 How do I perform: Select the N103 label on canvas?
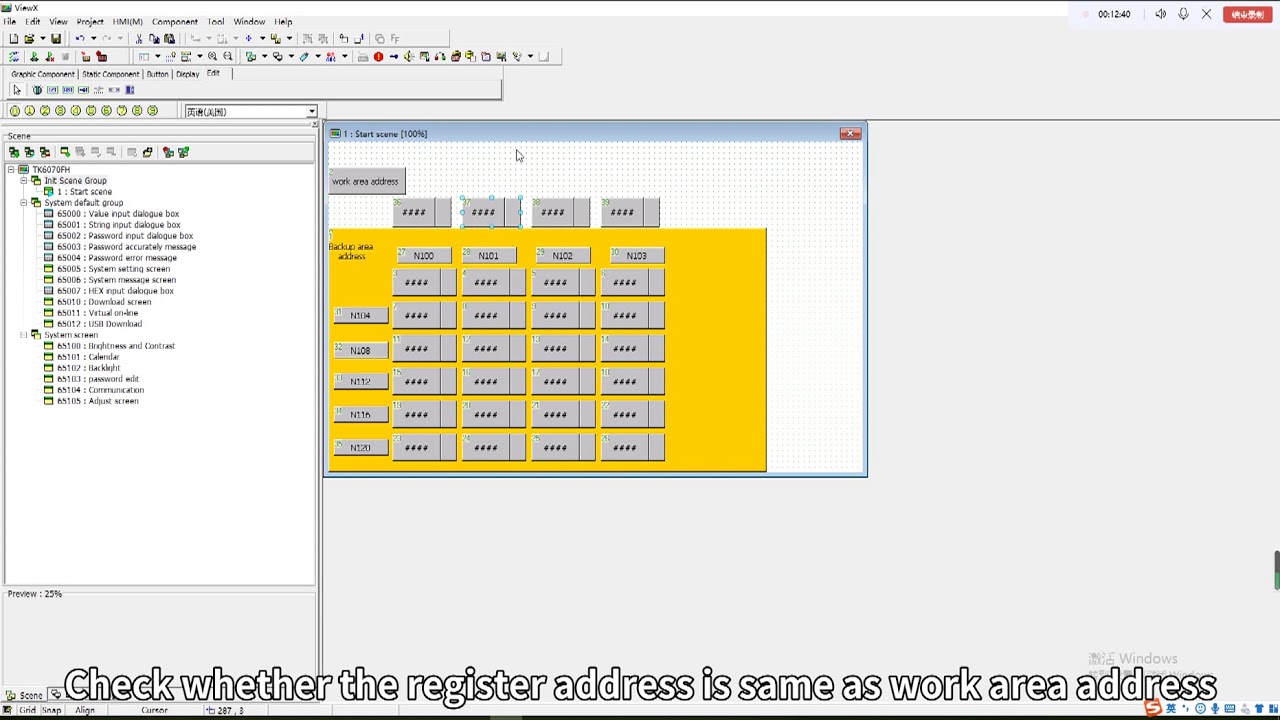(636, 256)
